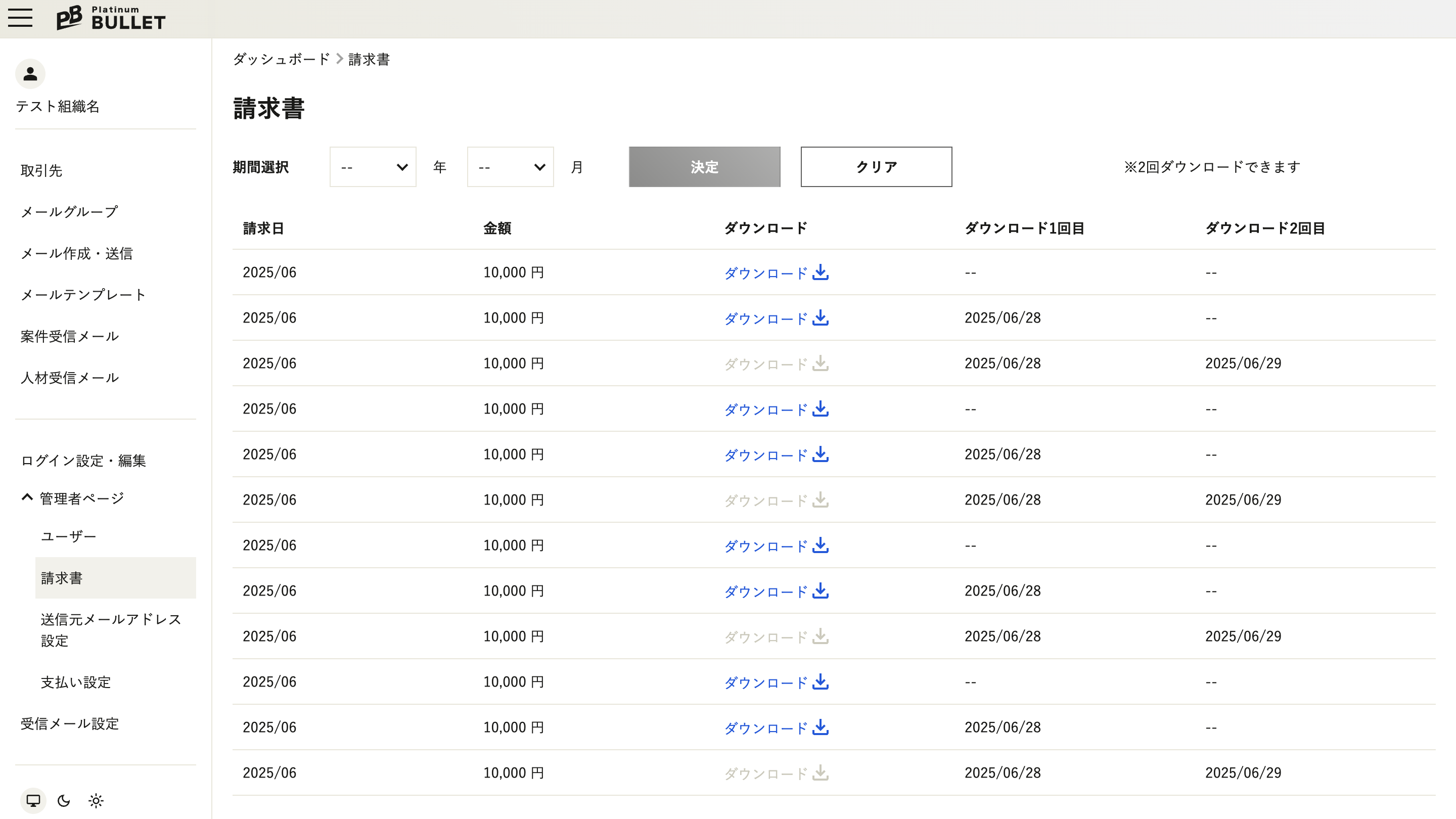Click the download icon in the first invoice row

[820, 272]
